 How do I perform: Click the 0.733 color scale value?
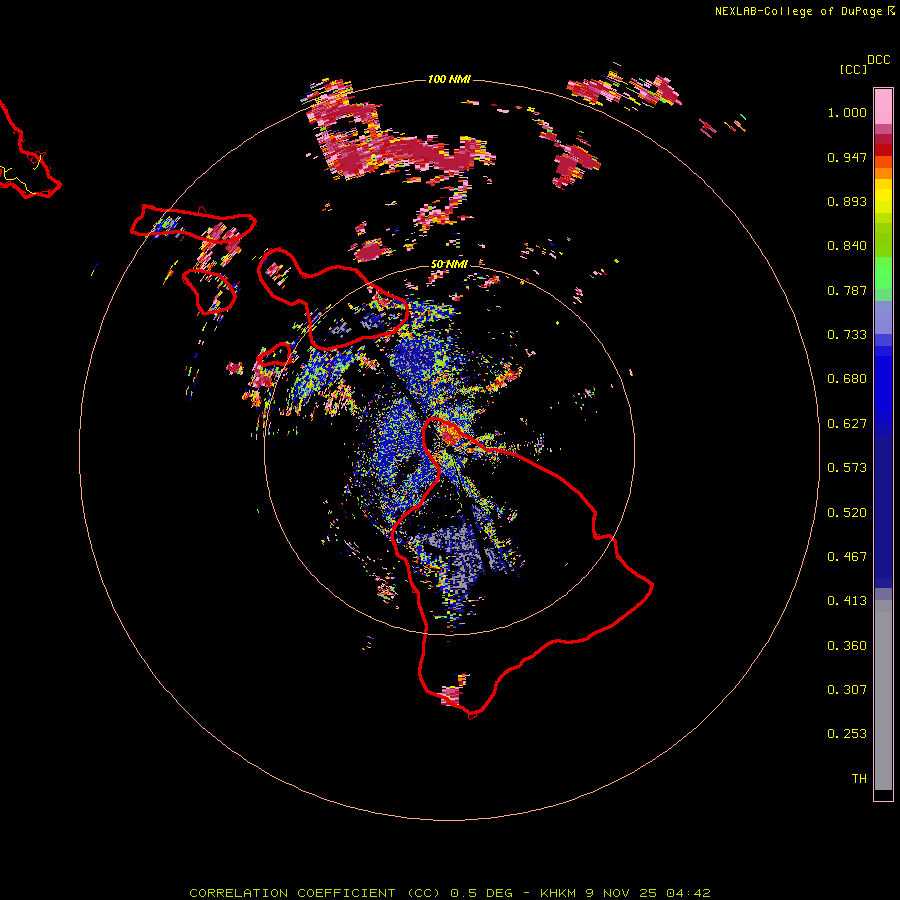click(847, 335)
